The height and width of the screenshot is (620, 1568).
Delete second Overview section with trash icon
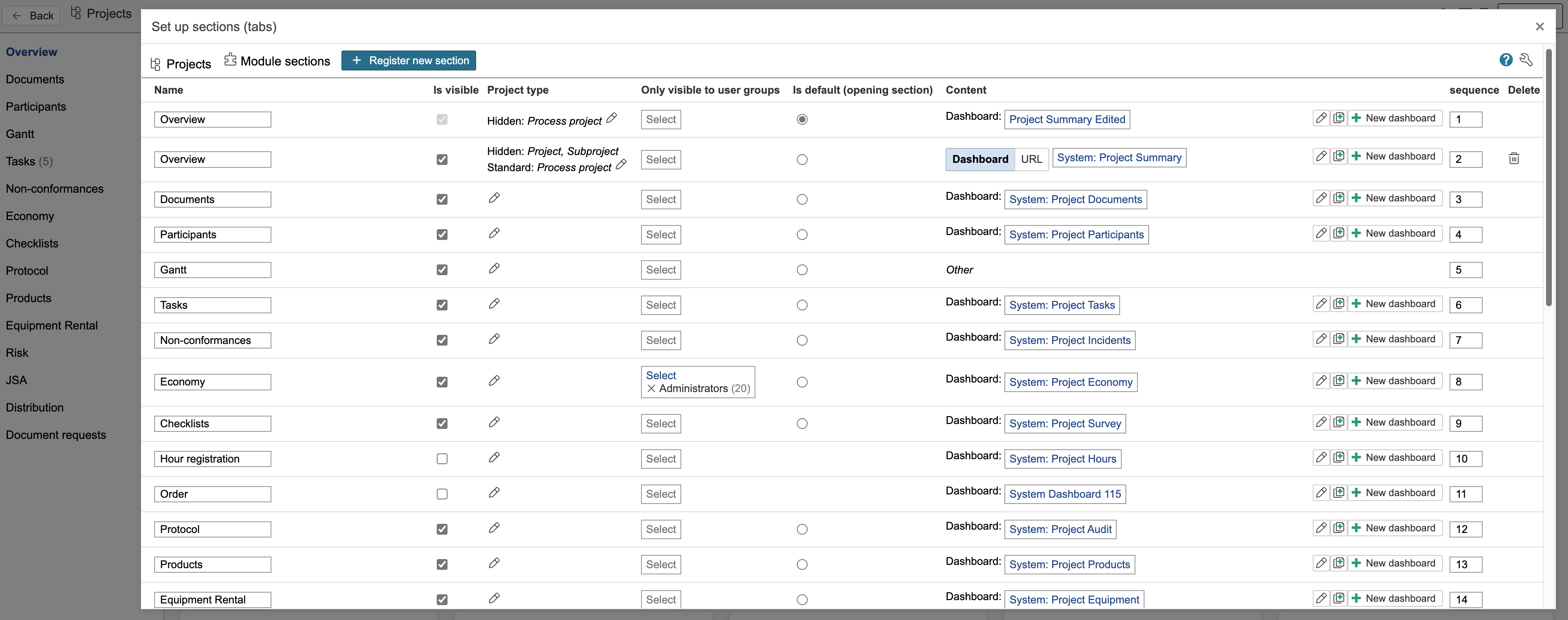click(x=1514, y=158)
